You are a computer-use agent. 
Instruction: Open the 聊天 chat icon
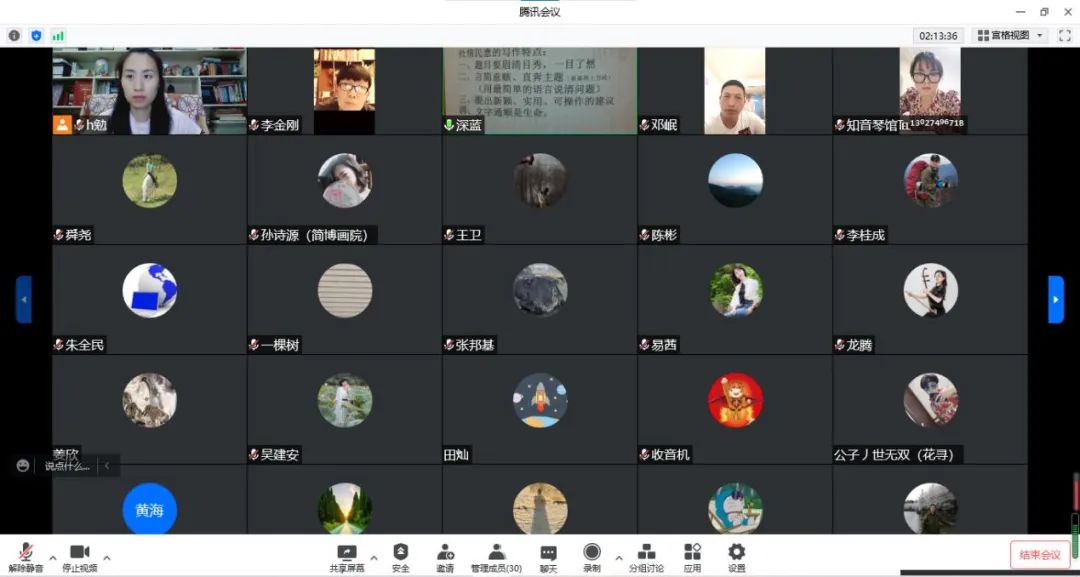tap(548, 558)
